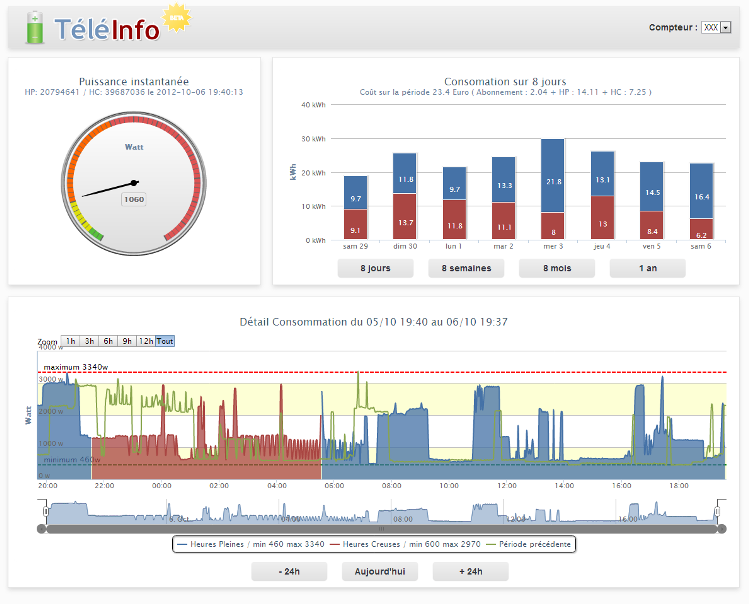Show consumption over 8 mois

tap(556, 268)
